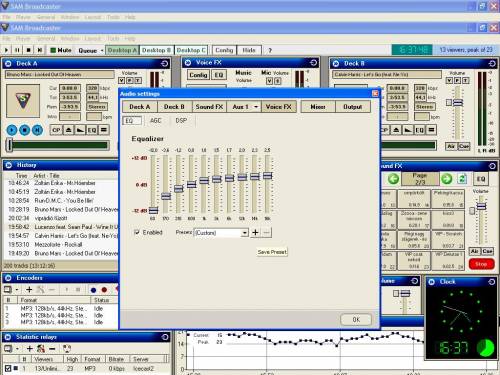
Task: Open the equalizer Preset dropdown
Action: (245, 233)
